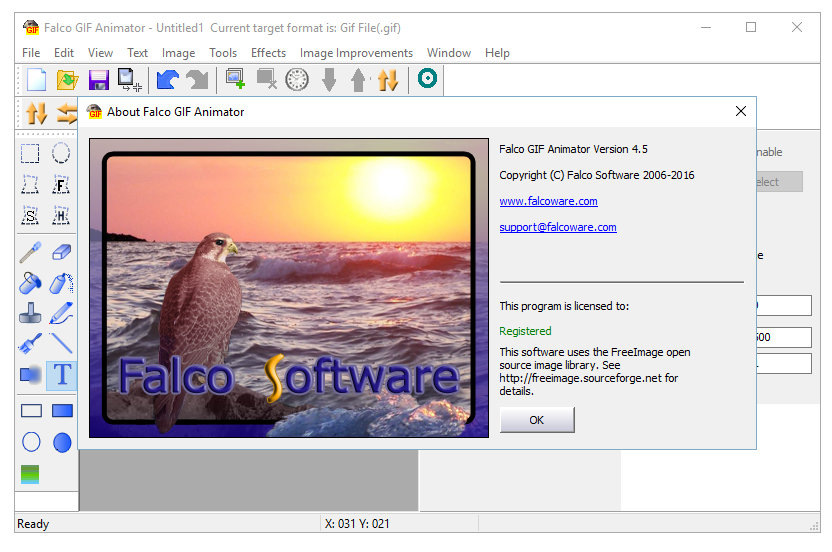The width and height of the screenshot is (832, 552).
Task: Move frame up with gray up arrow
Action: click(359, 80)
